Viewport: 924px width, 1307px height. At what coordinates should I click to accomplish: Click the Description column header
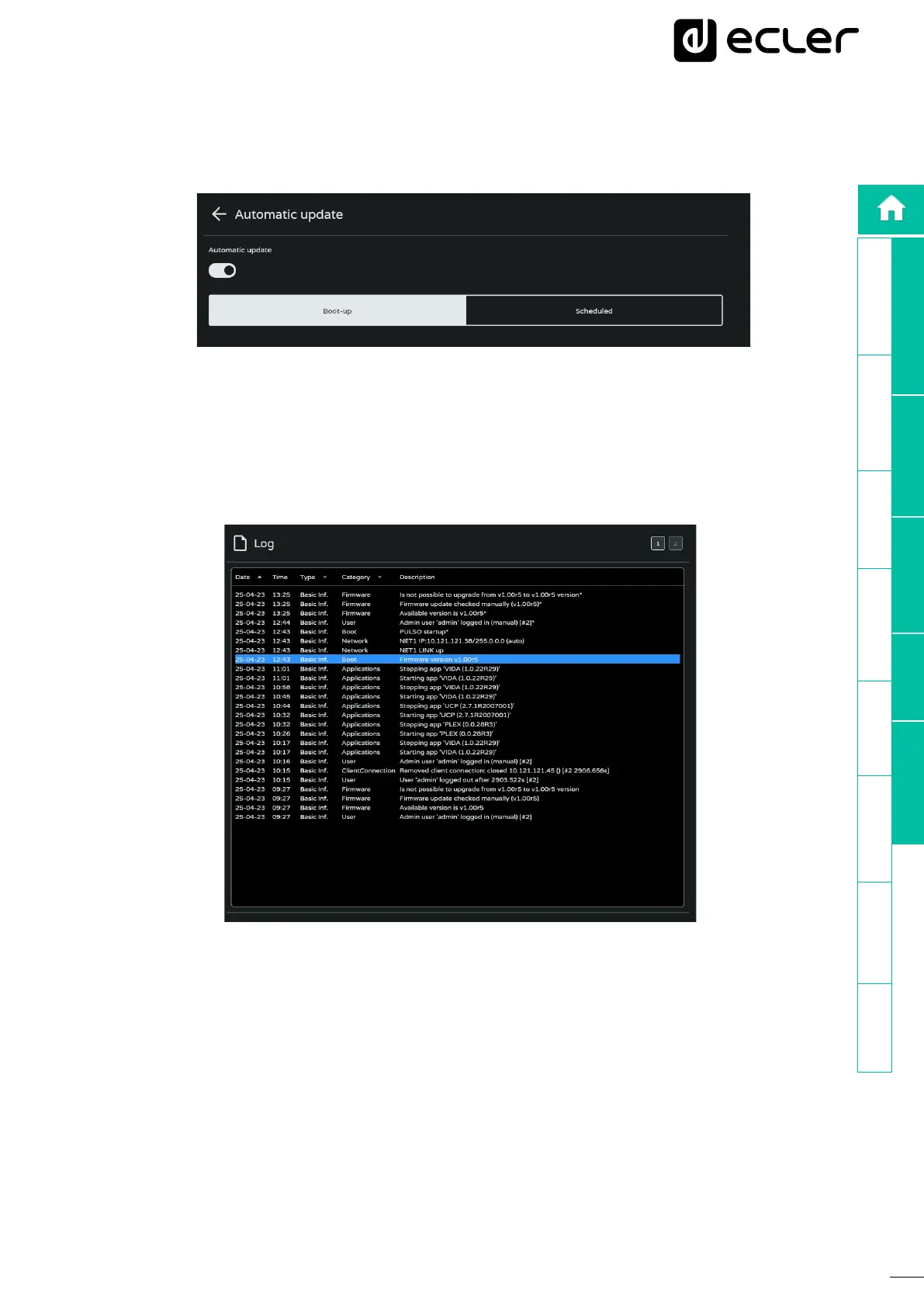click(417, 577)
